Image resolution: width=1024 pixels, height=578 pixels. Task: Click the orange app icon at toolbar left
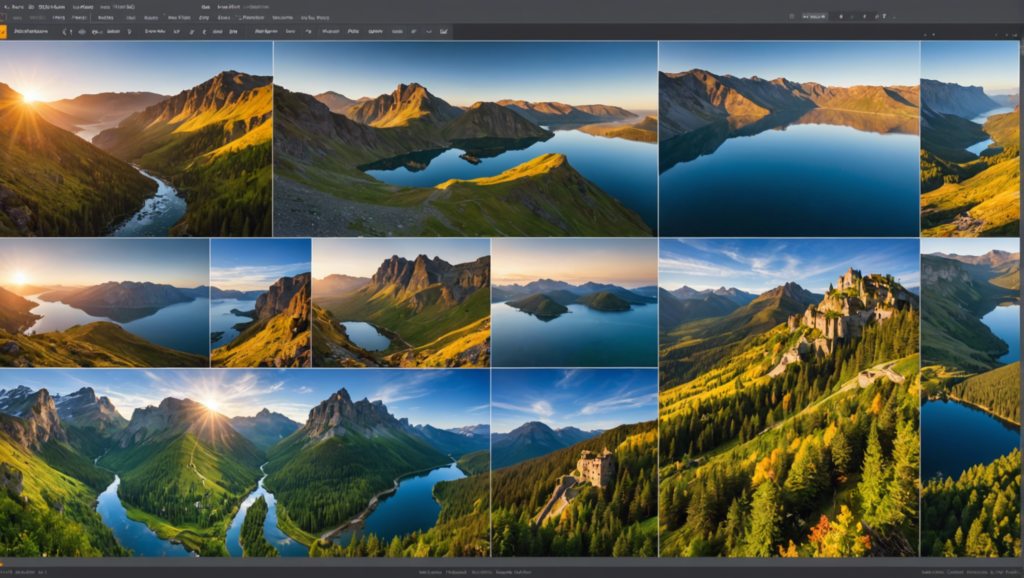click(4, 31)
